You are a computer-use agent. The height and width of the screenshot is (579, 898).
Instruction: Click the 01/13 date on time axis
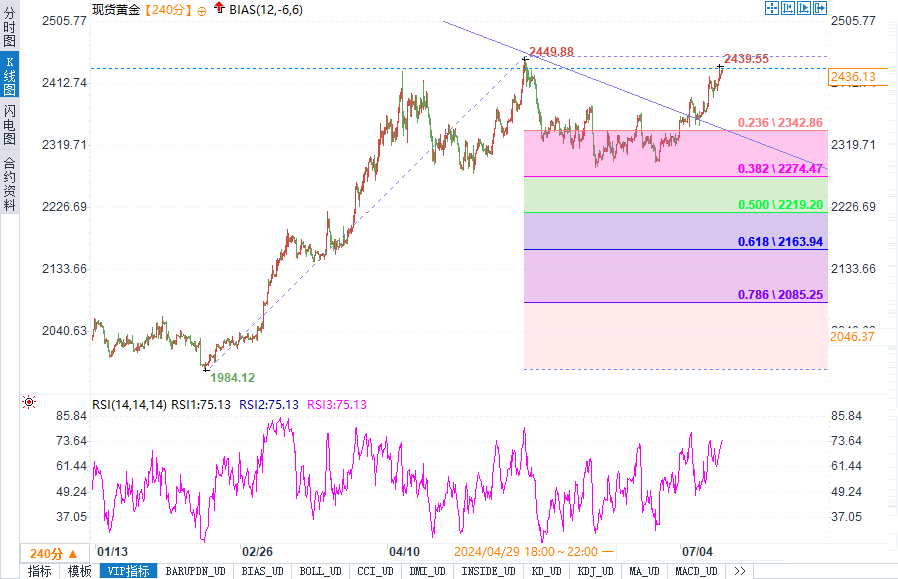(x=112, y=552)
